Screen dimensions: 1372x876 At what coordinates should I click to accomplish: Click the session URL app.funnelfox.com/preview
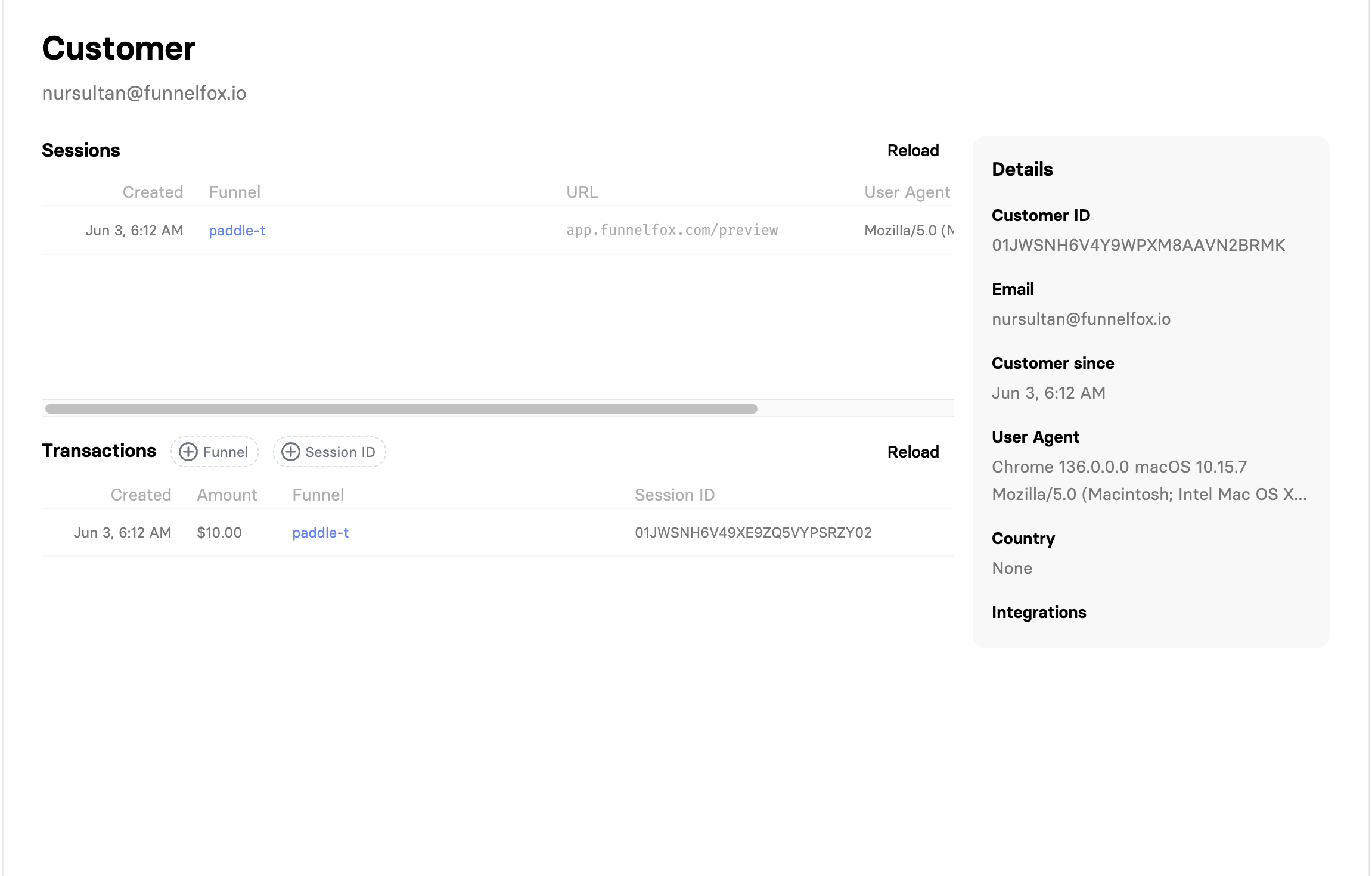tap(672, 230)
